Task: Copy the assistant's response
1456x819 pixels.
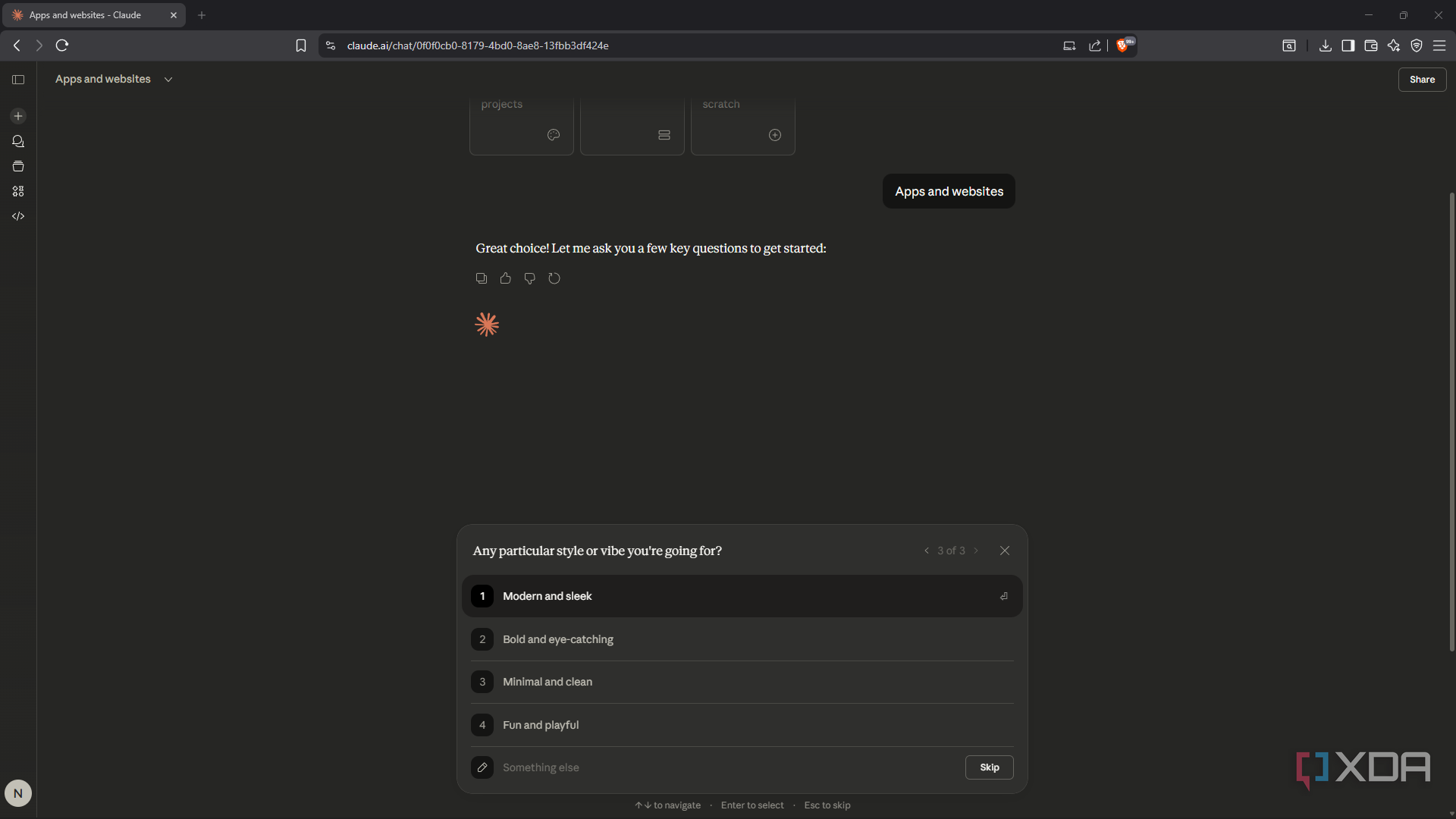Action: (x=482, y=278)
